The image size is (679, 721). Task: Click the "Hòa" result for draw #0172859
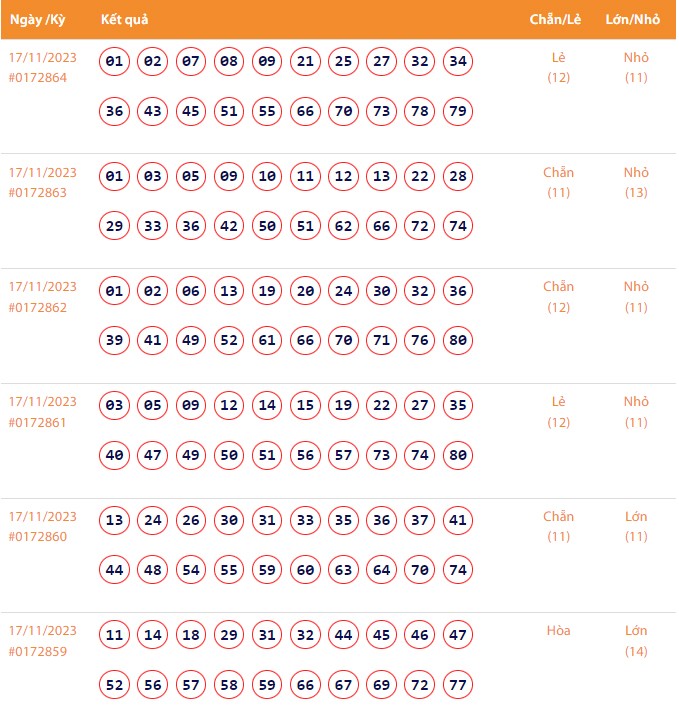pos(558,631)
